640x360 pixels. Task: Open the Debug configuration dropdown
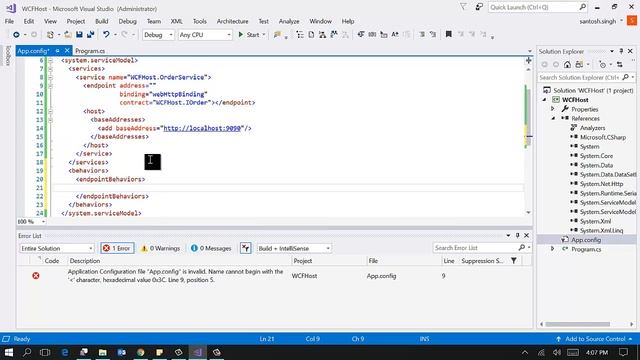158,35
